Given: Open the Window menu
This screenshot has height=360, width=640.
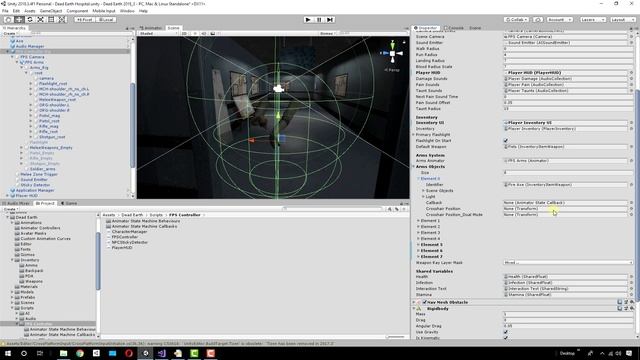Looking at the screenshot, I should [x=127, y=11].
